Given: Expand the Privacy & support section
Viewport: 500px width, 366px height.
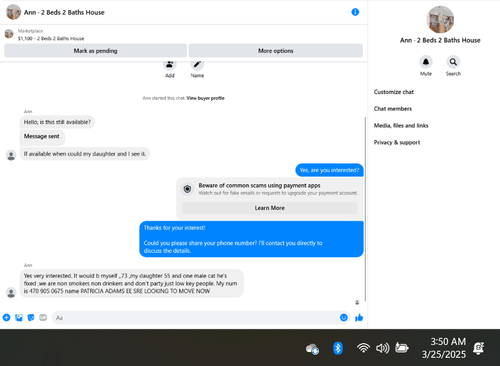Looking at the screenshot, I should (x=397, y=142).
